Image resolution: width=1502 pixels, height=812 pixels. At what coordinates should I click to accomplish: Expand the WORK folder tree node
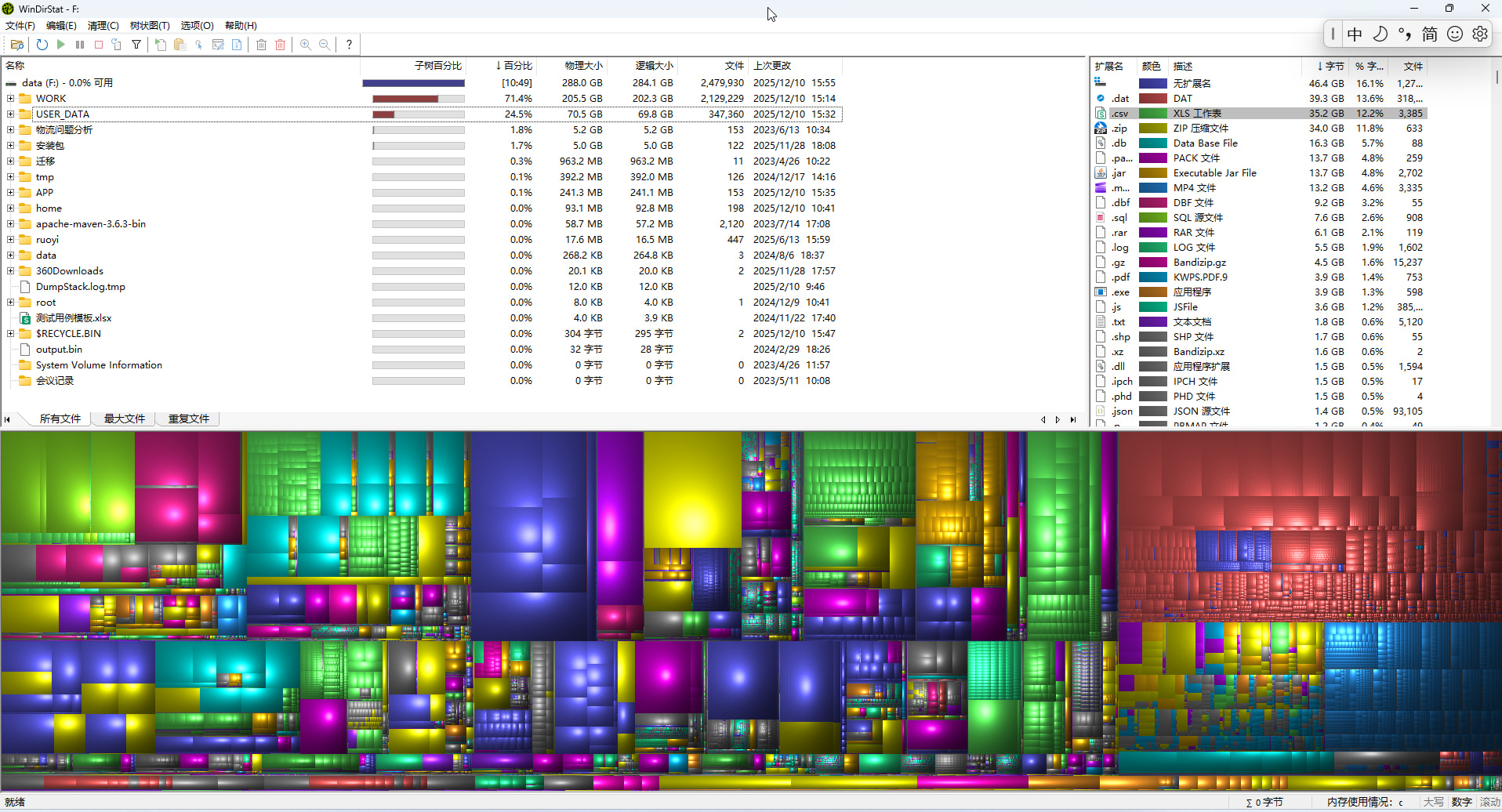pyautogui.click(x=10, y=99)
